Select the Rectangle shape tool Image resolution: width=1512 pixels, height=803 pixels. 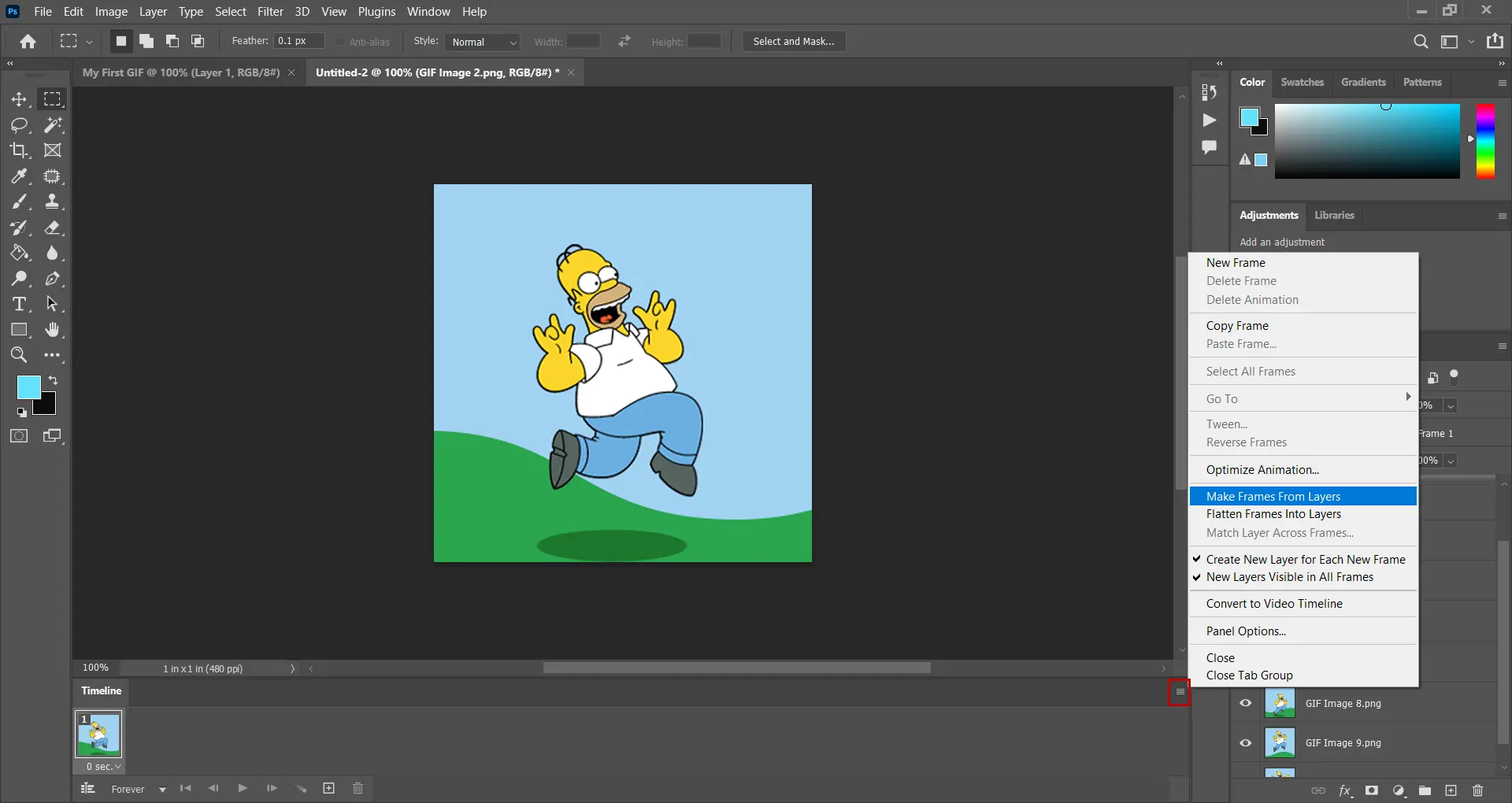(19, 330)
